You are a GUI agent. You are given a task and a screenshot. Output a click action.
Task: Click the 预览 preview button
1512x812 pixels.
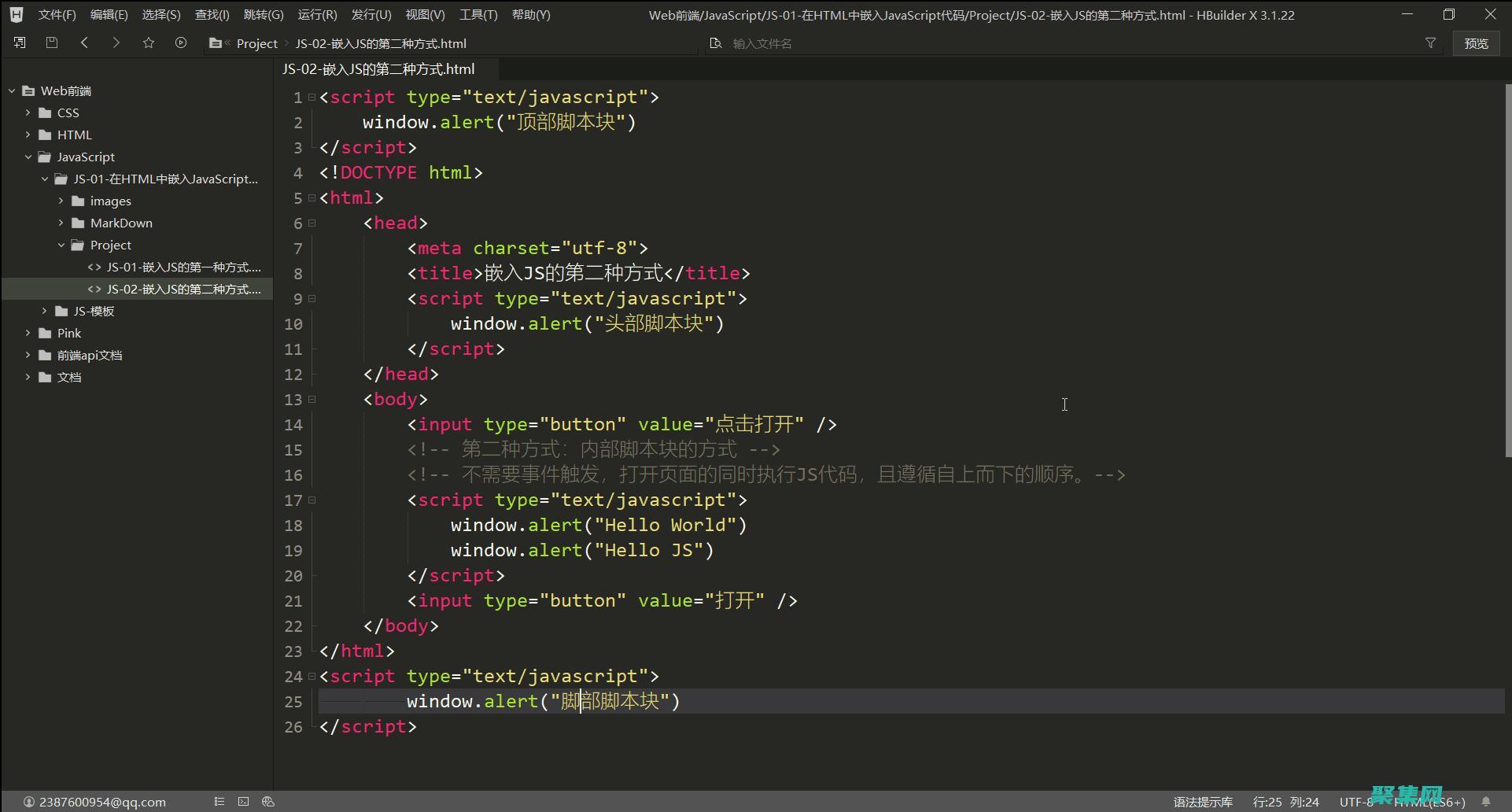(1476, 44)
